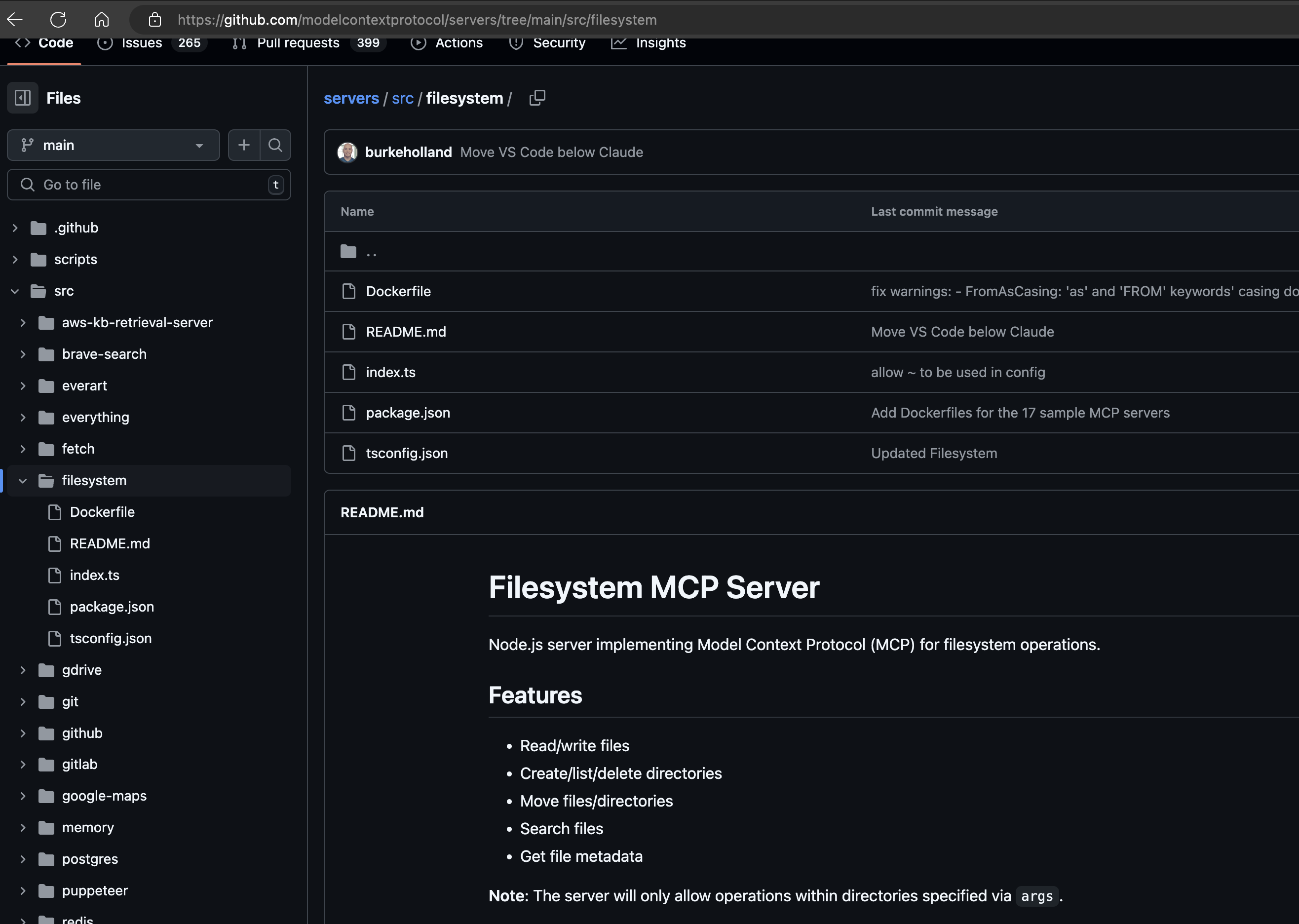The height and width of the screenshot is (924, 1299).
Task: Click the parent directory folder icon
Action: [348, 251]
